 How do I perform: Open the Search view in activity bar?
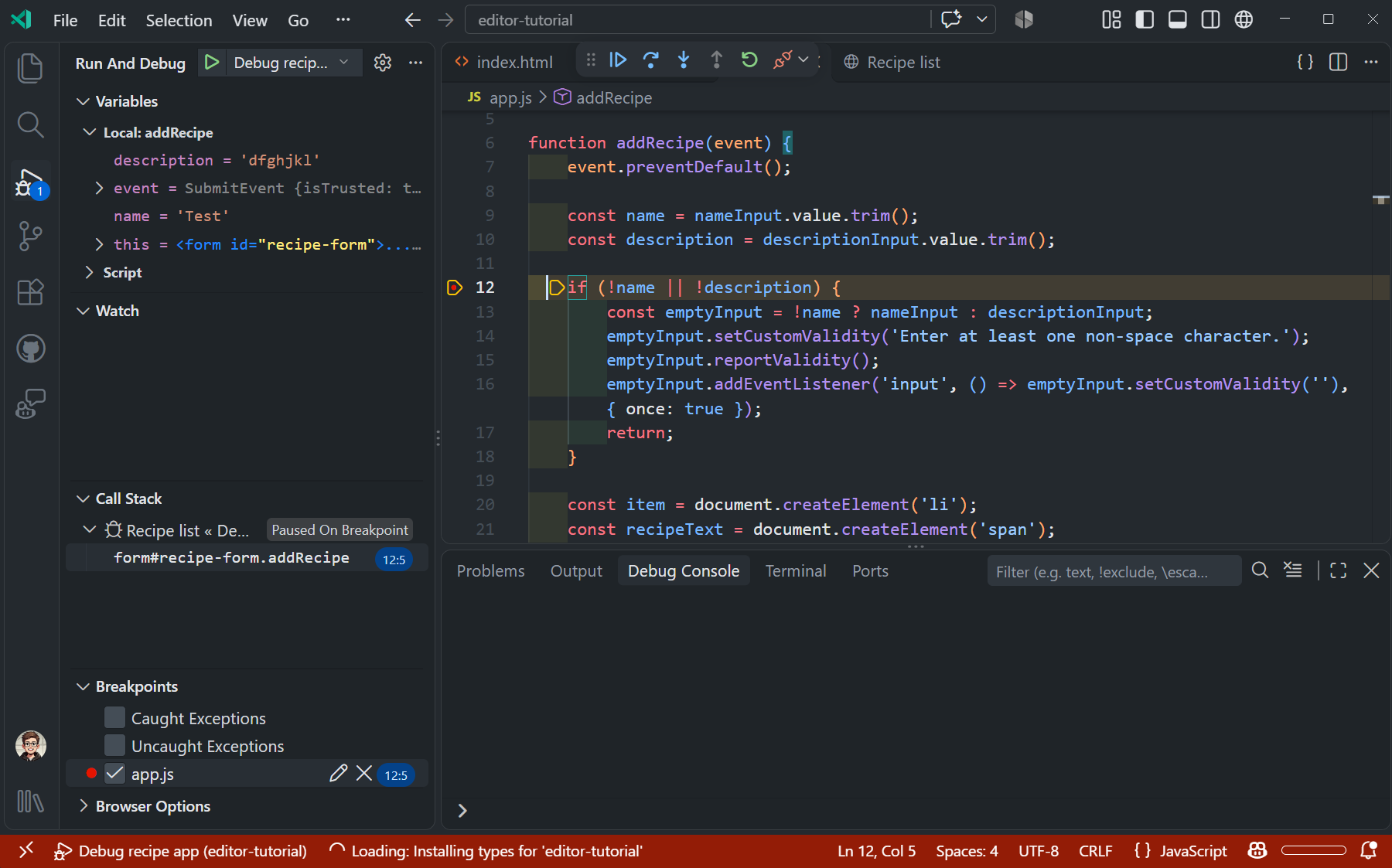pos(30,124)
